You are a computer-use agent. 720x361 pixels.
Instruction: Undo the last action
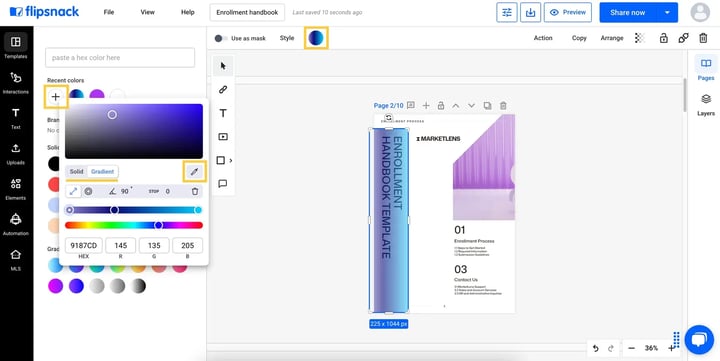[596, 349]
